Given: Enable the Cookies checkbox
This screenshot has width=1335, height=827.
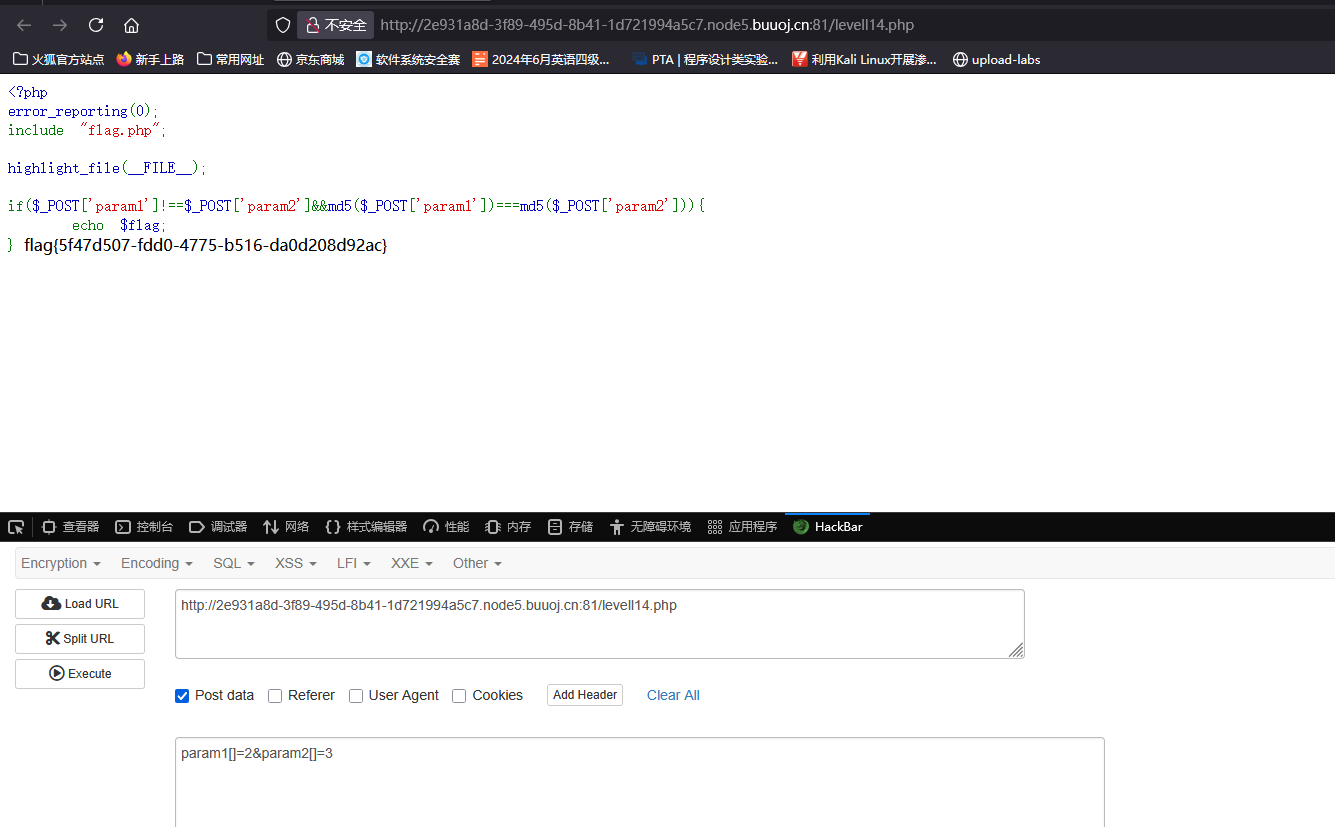Looking at the screenshot, I should click(459, 696).
